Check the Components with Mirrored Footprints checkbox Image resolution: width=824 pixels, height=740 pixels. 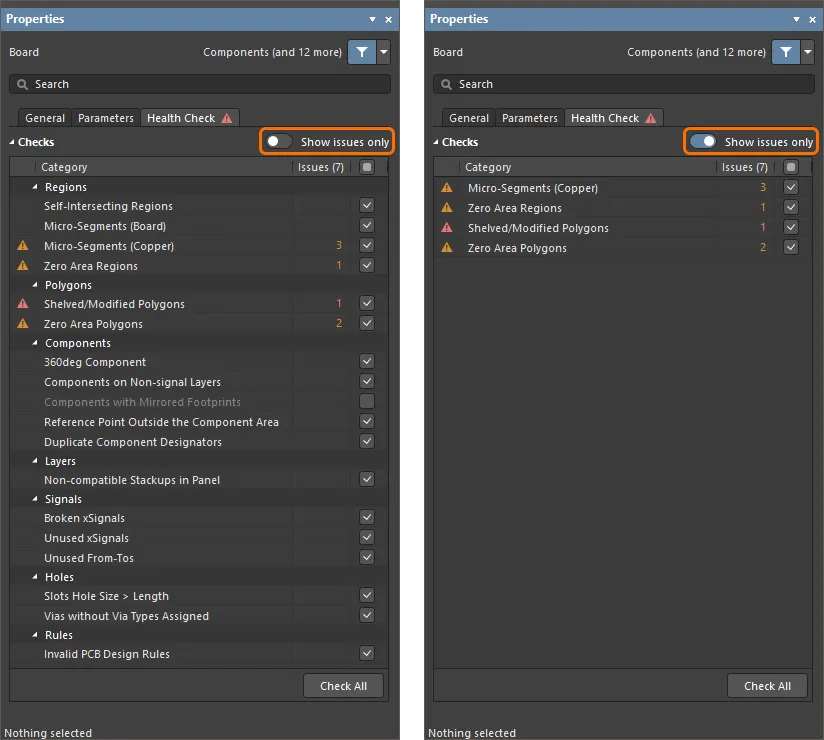(x=367, y=401)
